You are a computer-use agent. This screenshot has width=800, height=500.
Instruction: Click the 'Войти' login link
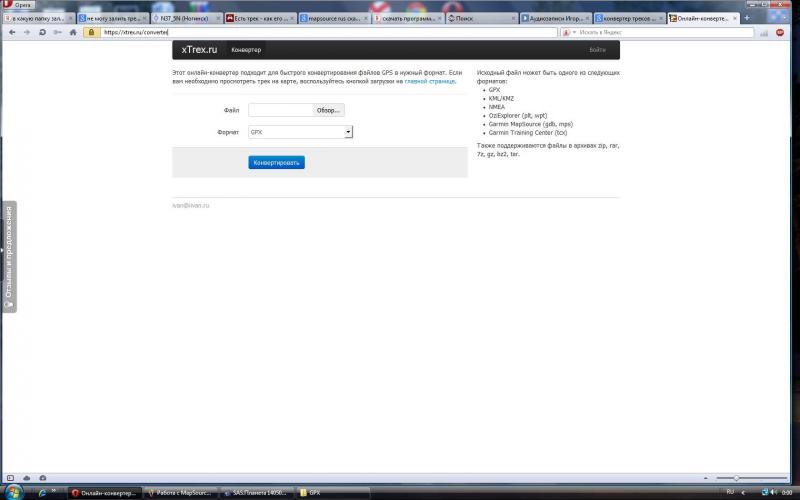(597, 49)
